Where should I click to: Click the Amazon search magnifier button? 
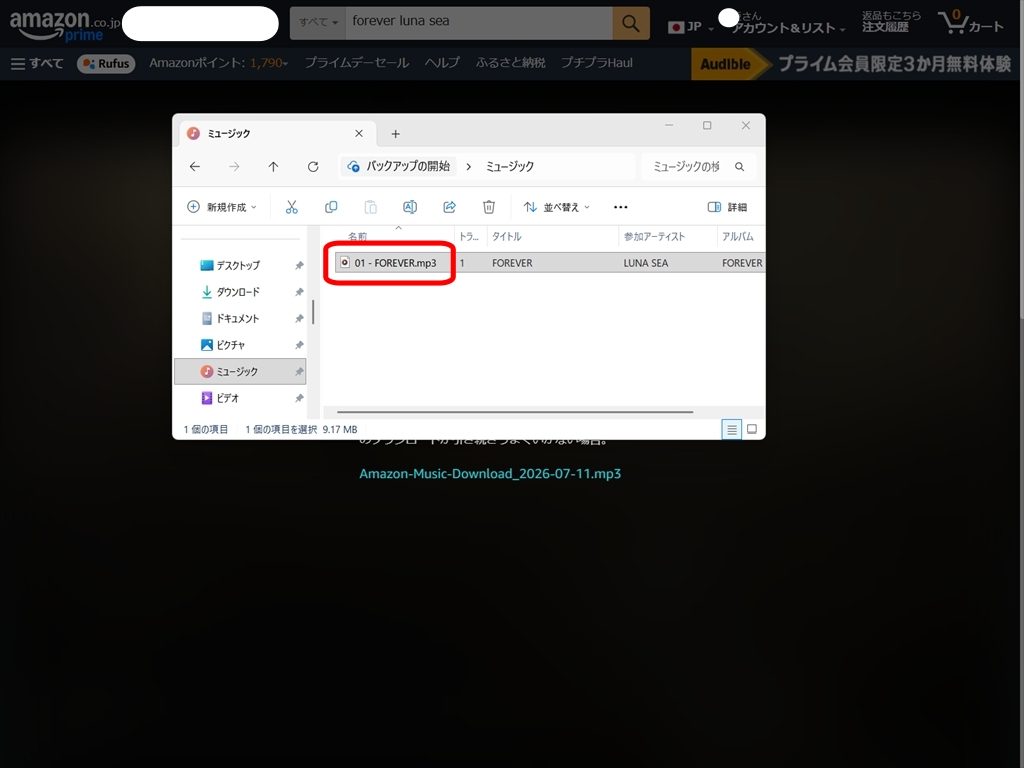coord(631,23)
